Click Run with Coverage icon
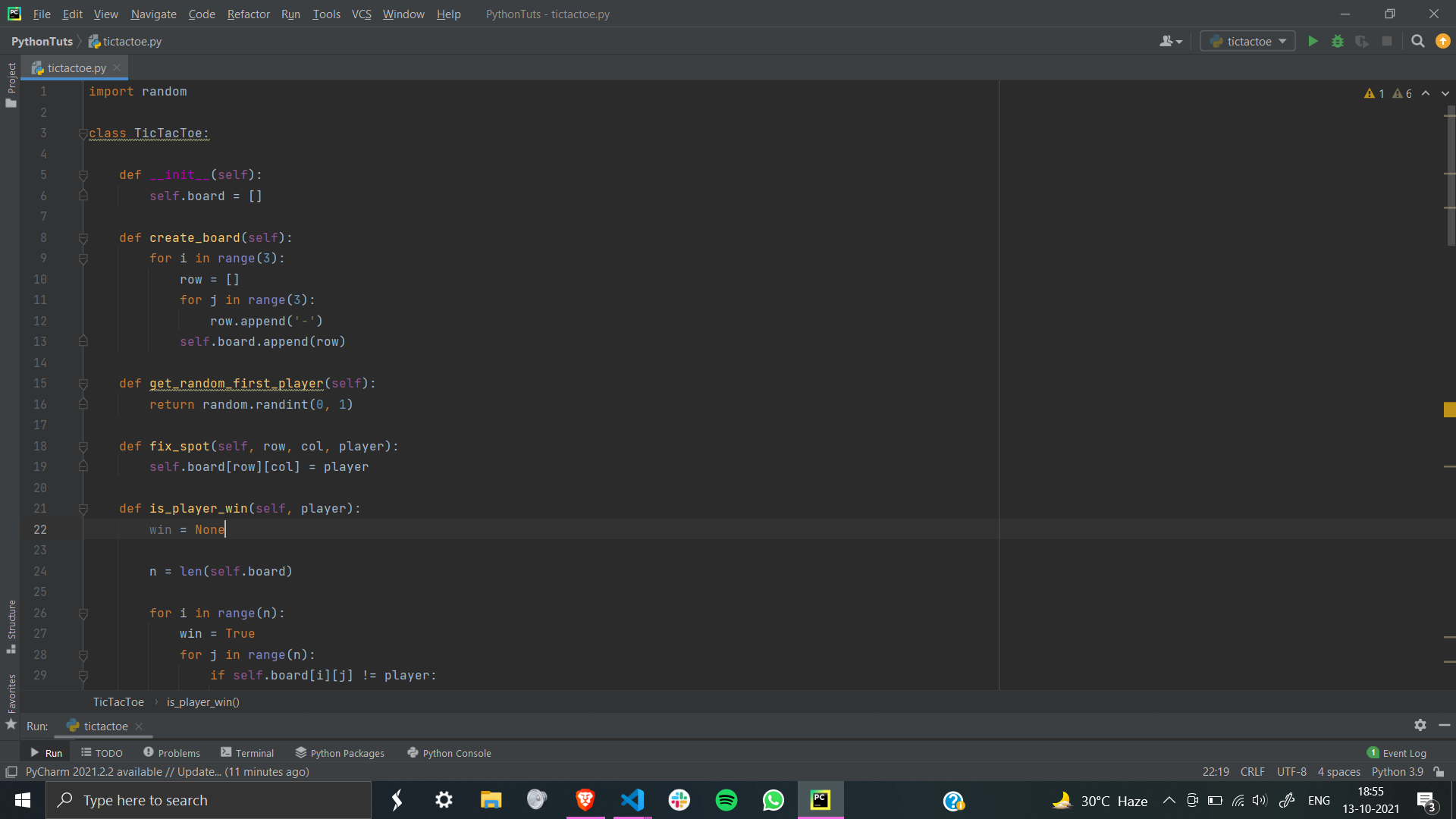 coord(1362,42)
